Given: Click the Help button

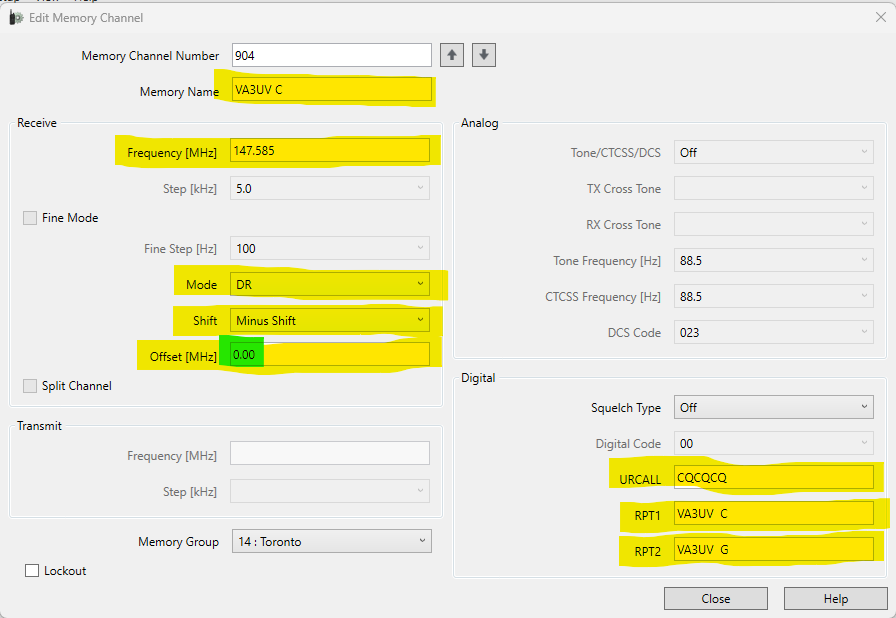Looking at the screenshot, I should 835,599.
